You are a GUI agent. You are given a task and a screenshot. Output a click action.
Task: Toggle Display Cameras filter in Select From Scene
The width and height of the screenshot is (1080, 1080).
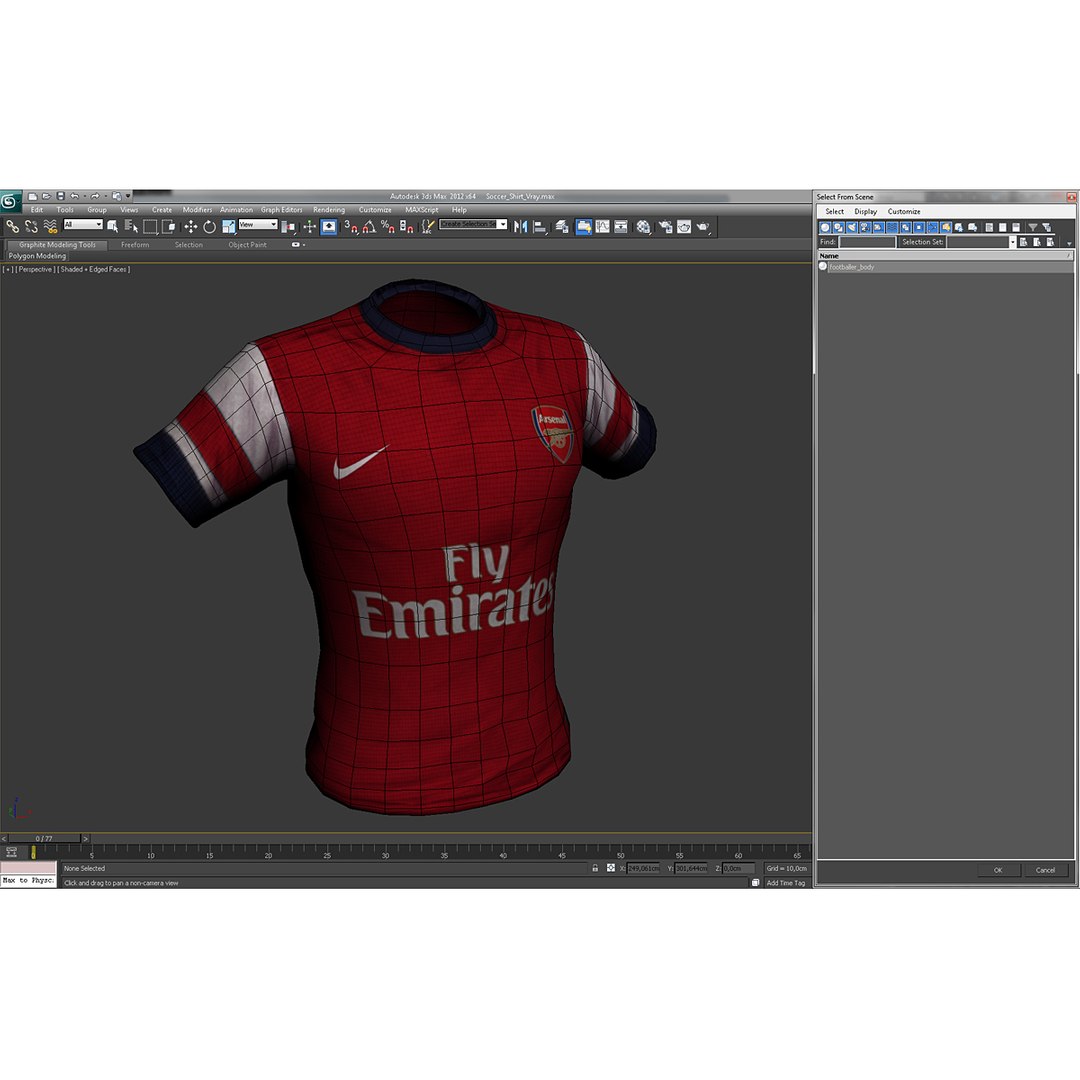[x=865, y=227]
